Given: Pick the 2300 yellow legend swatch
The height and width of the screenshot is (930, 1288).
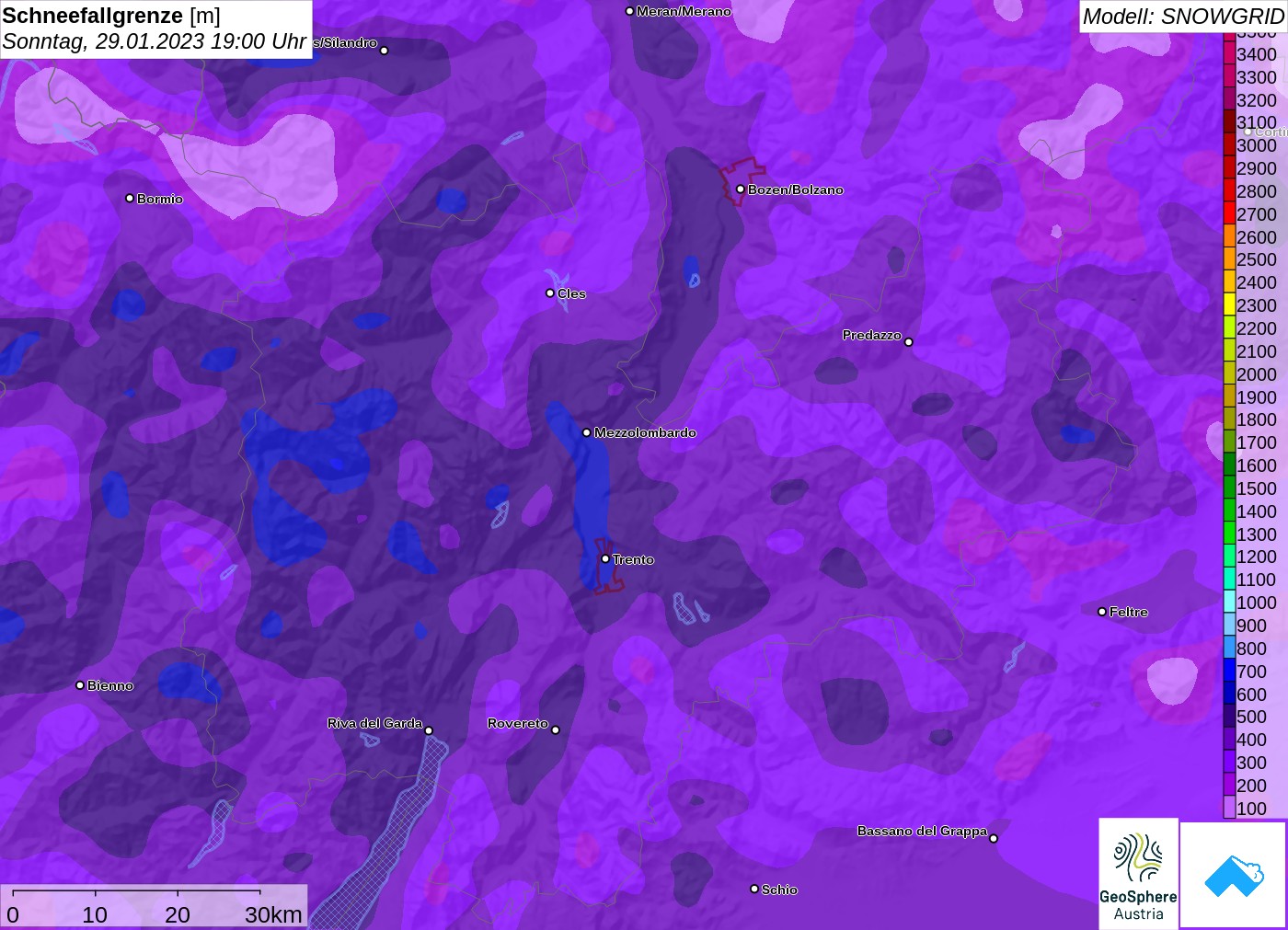Looking at the screenshot, I should 1229,305.
